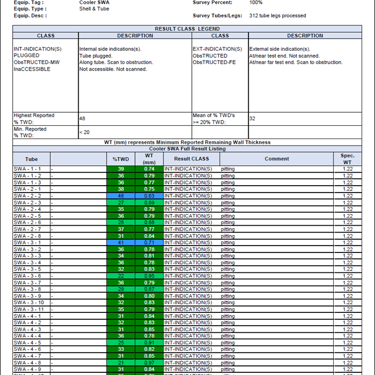375x375 pixels.
Task: Select tube cell 'SWA - 2 - 6'
Action: click(x=32, y=222)
